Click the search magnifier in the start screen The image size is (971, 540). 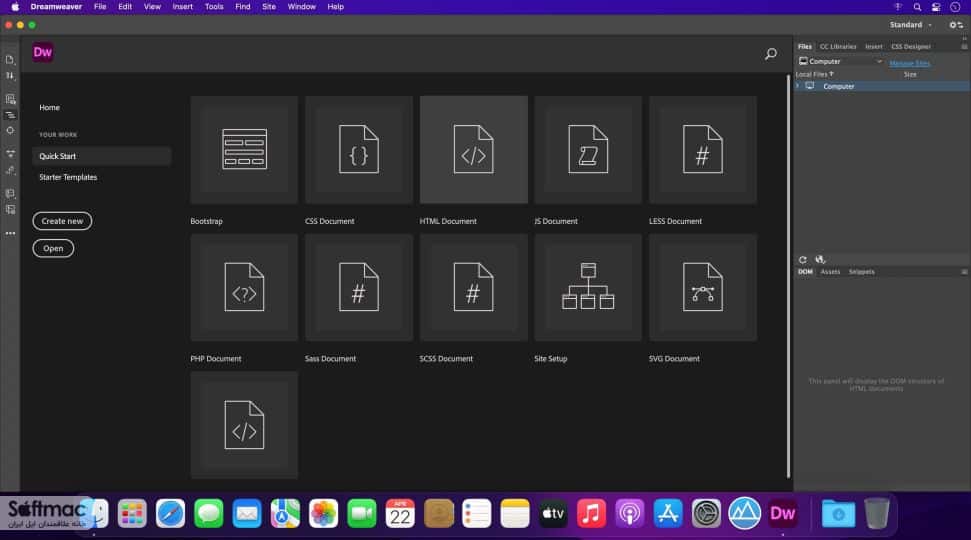coord(771,54)
